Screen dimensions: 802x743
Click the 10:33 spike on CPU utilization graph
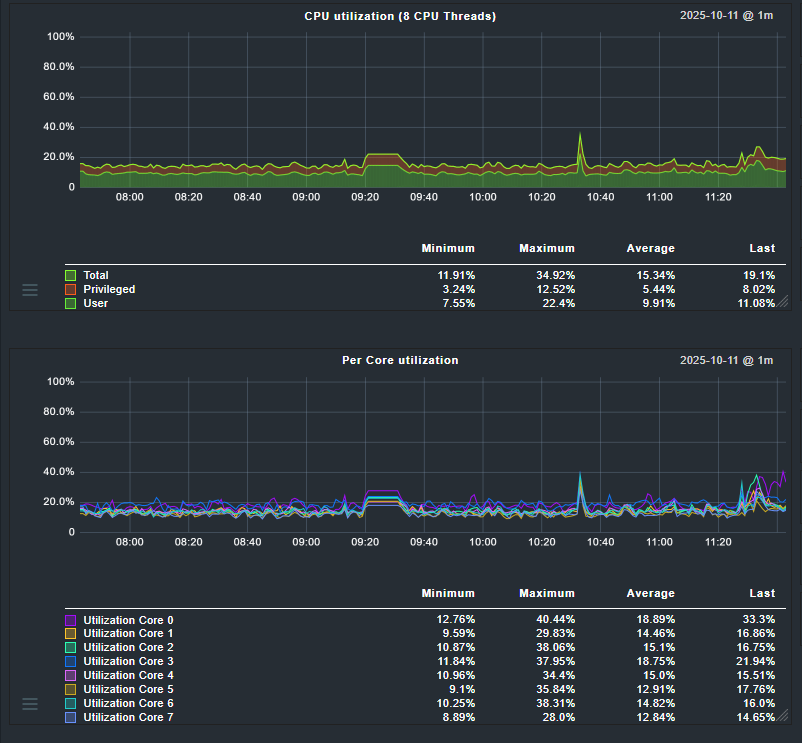coord(580,140)
